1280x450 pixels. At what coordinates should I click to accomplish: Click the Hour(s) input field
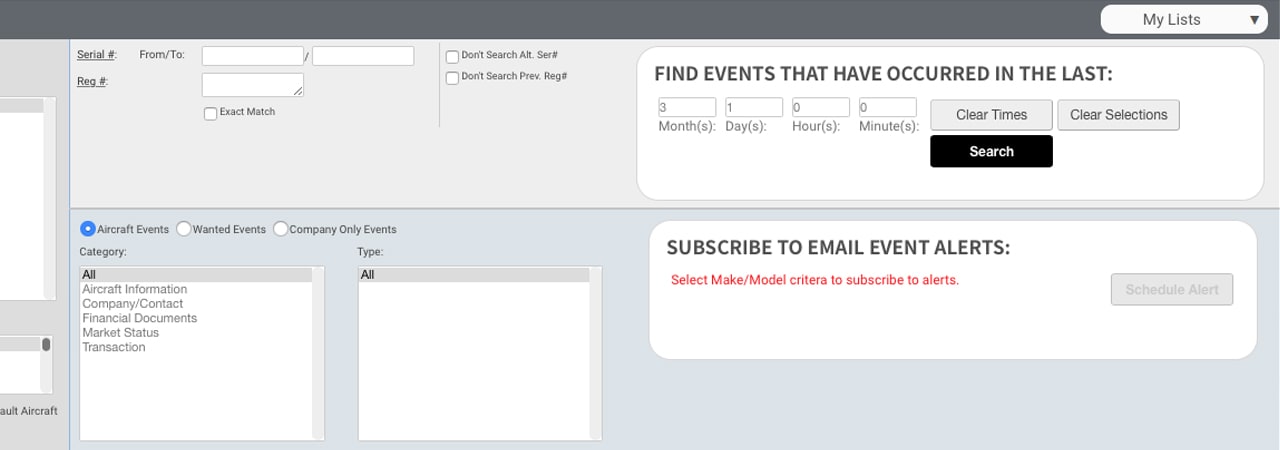click(821, 107)
